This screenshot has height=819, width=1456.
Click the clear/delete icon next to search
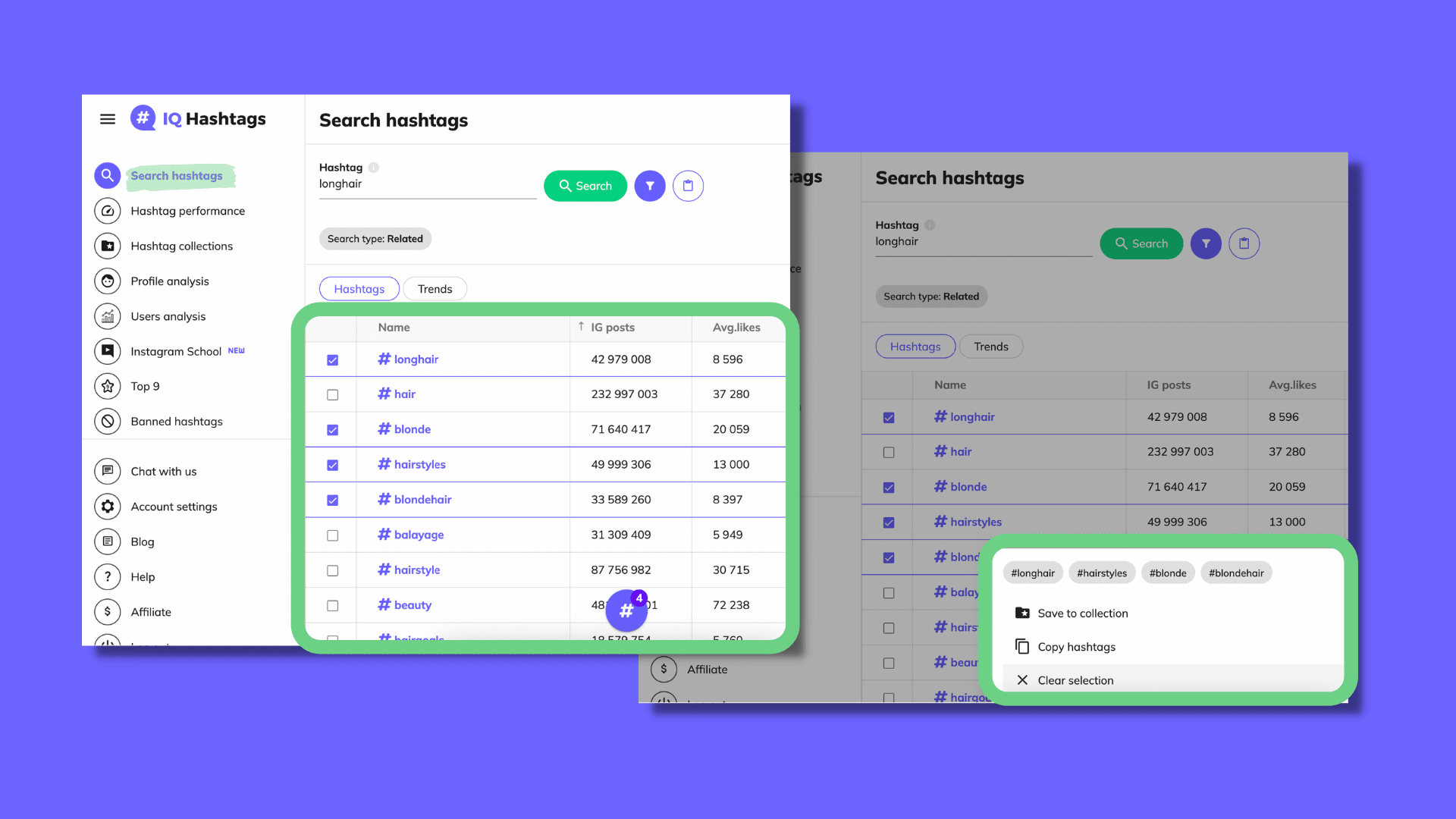(688, 185)
